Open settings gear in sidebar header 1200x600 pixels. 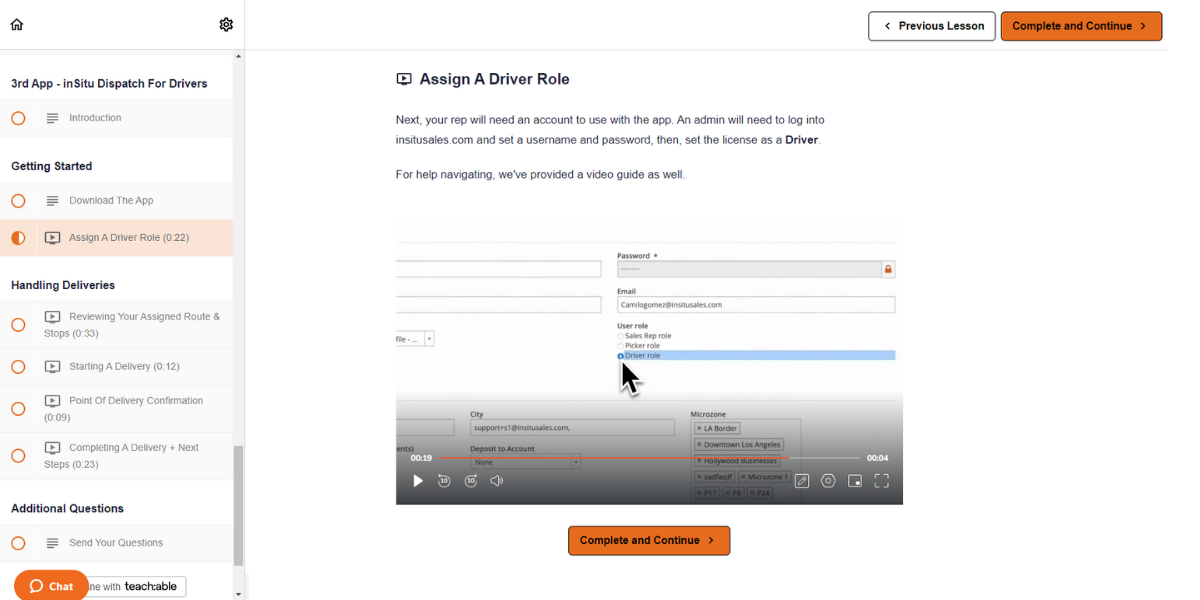click(226, 25)
